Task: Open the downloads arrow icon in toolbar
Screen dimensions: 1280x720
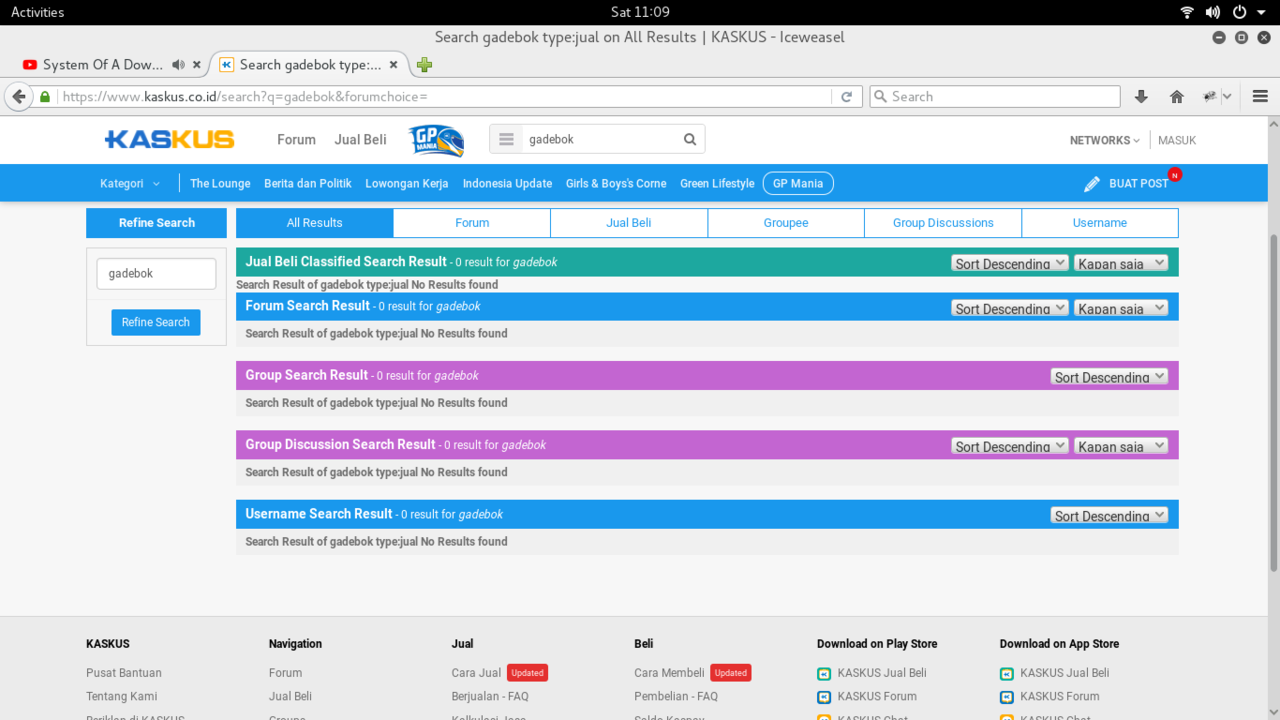Action: (x=1141, y=97)
